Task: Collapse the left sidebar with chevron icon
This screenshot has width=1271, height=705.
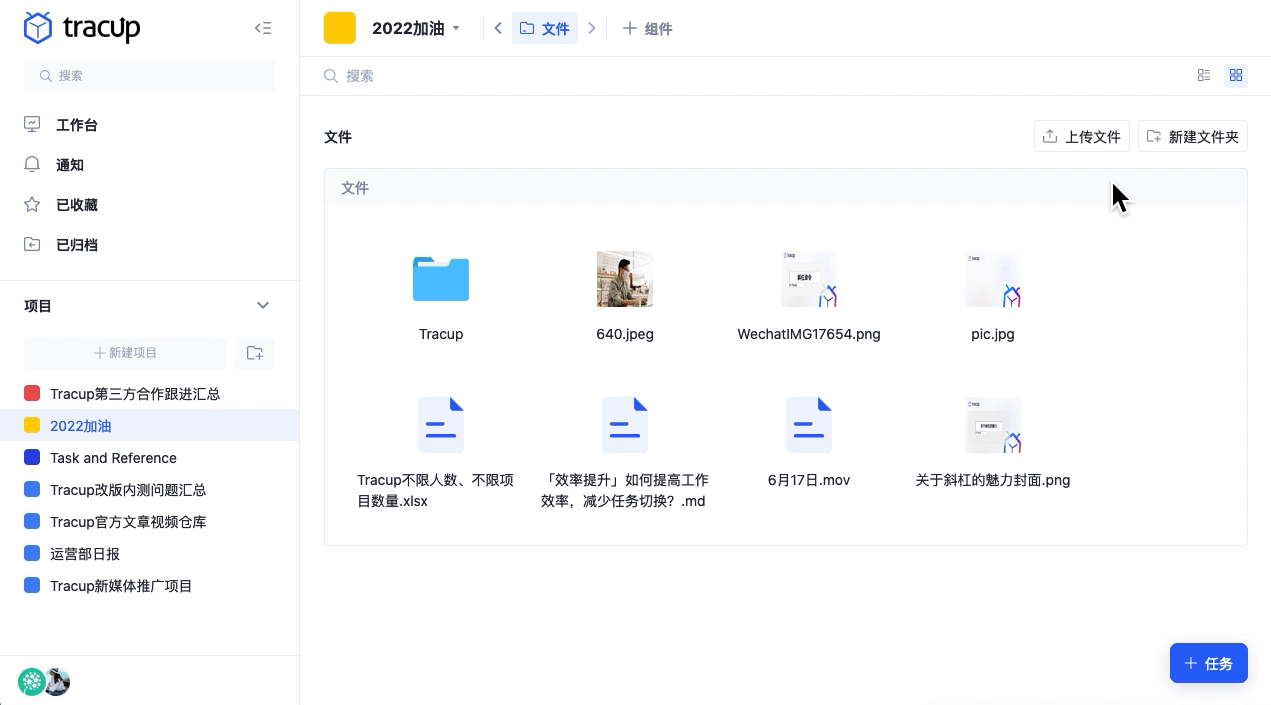Action: point(263,28)
